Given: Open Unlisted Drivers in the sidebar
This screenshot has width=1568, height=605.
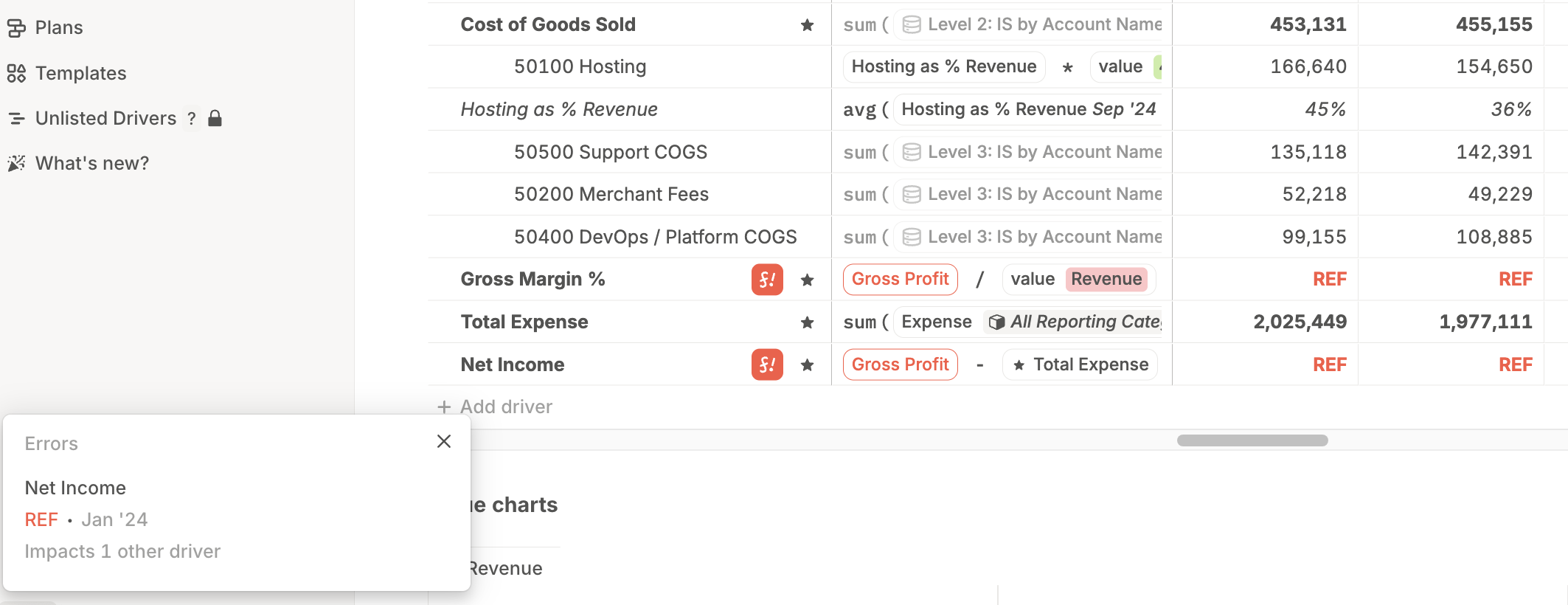Looking at the screenshot, I should [x=105, y=118].
